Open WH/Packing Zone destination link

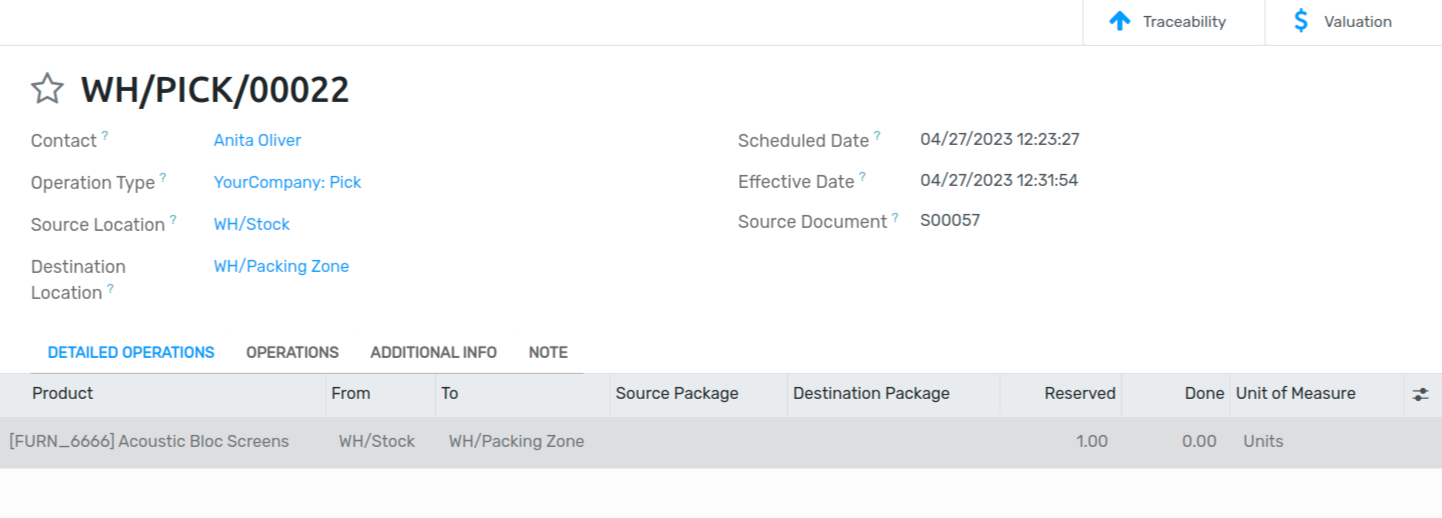click(x=281, y=266)
